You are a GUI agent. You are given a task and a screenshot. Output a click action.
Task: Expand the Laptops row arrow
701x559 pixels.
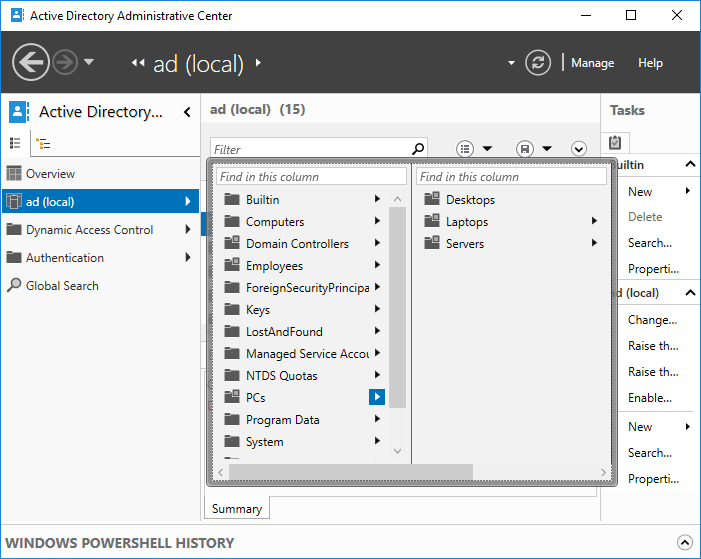(594, 220)
